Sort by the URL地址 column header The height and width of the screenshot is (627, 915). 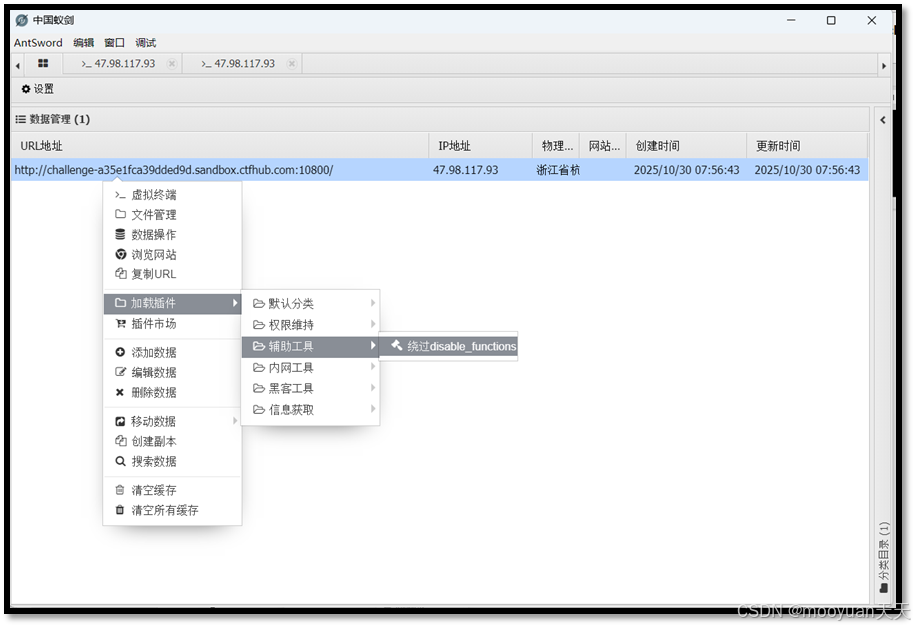pyautogui.click(x=220, y=146)
